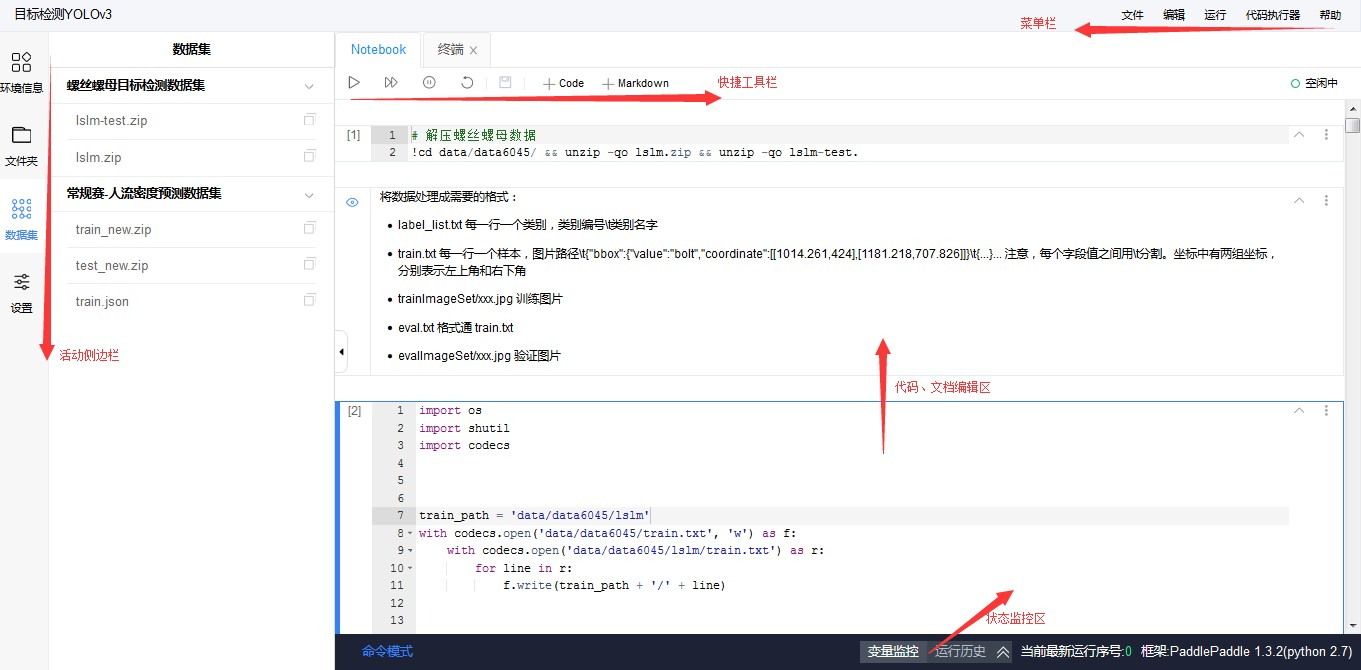Open the 设置 sidebar panel

point(22,293)
